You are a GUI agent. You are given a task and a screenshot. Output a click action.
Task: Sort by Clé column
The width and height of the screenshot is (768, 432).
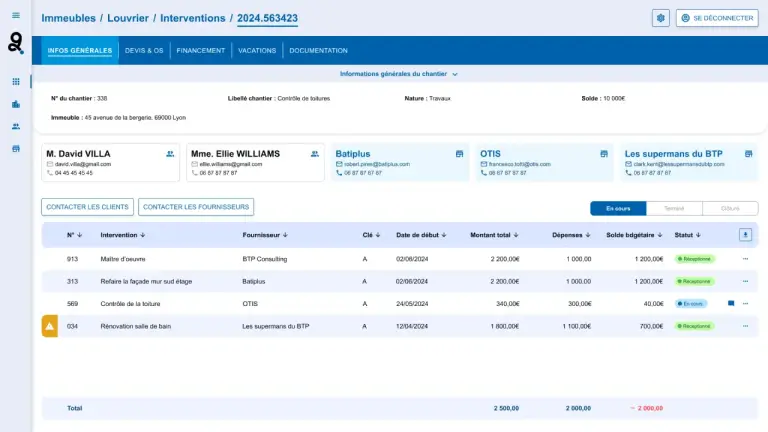tap(371, 235)
